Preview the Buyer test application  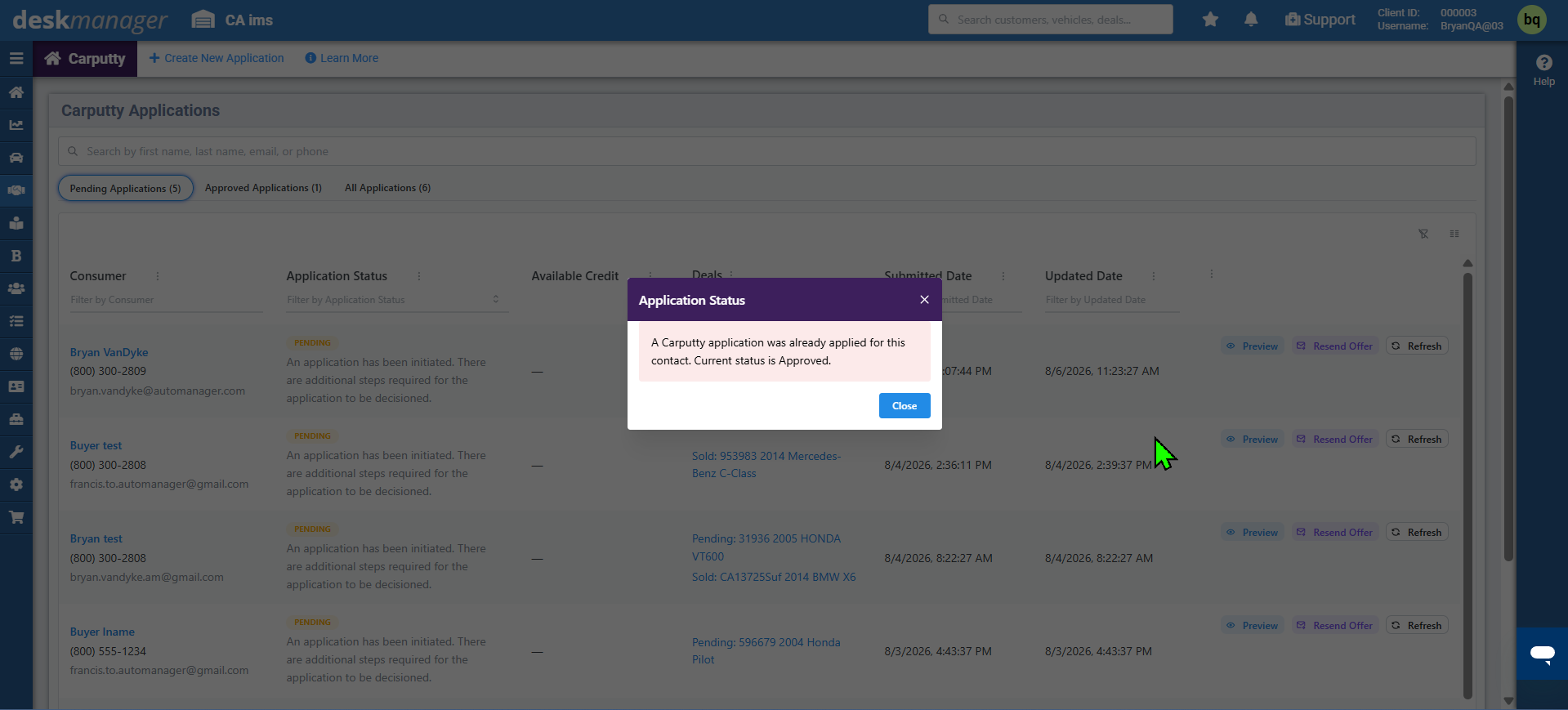[1253, 440]
